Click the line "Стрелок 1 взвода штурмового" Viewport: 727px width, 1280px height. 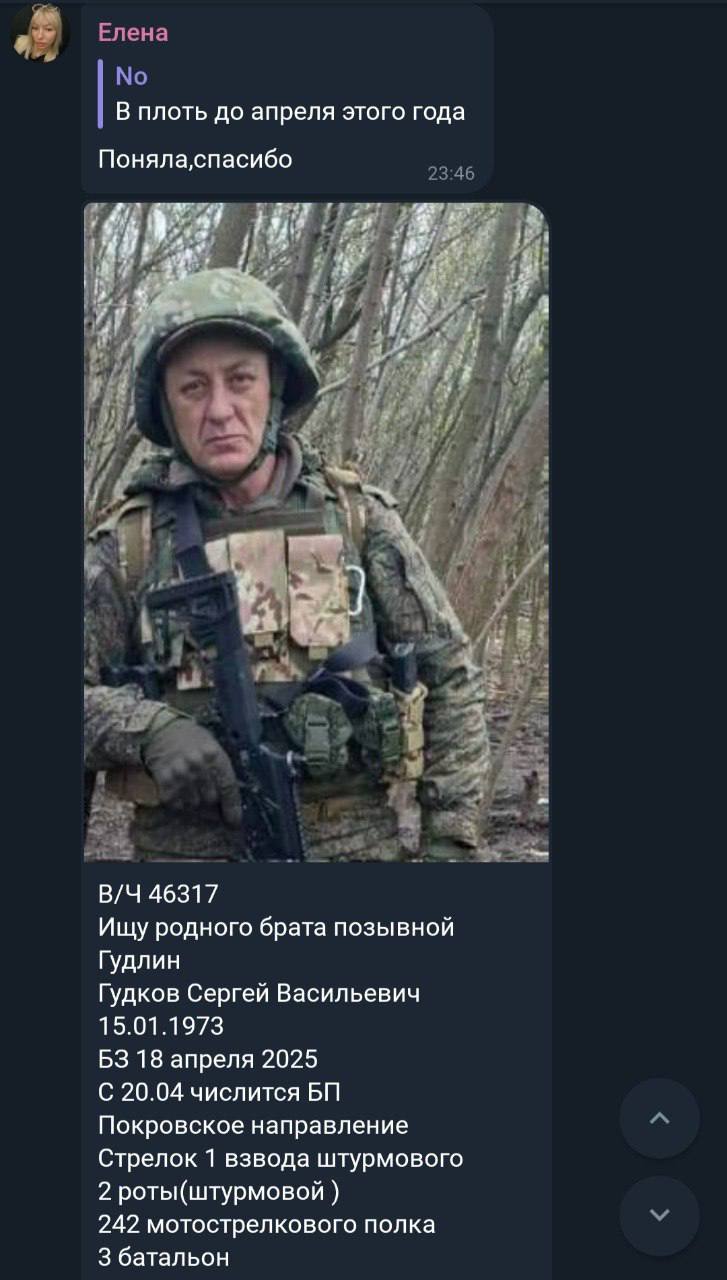click(281, 1158)
